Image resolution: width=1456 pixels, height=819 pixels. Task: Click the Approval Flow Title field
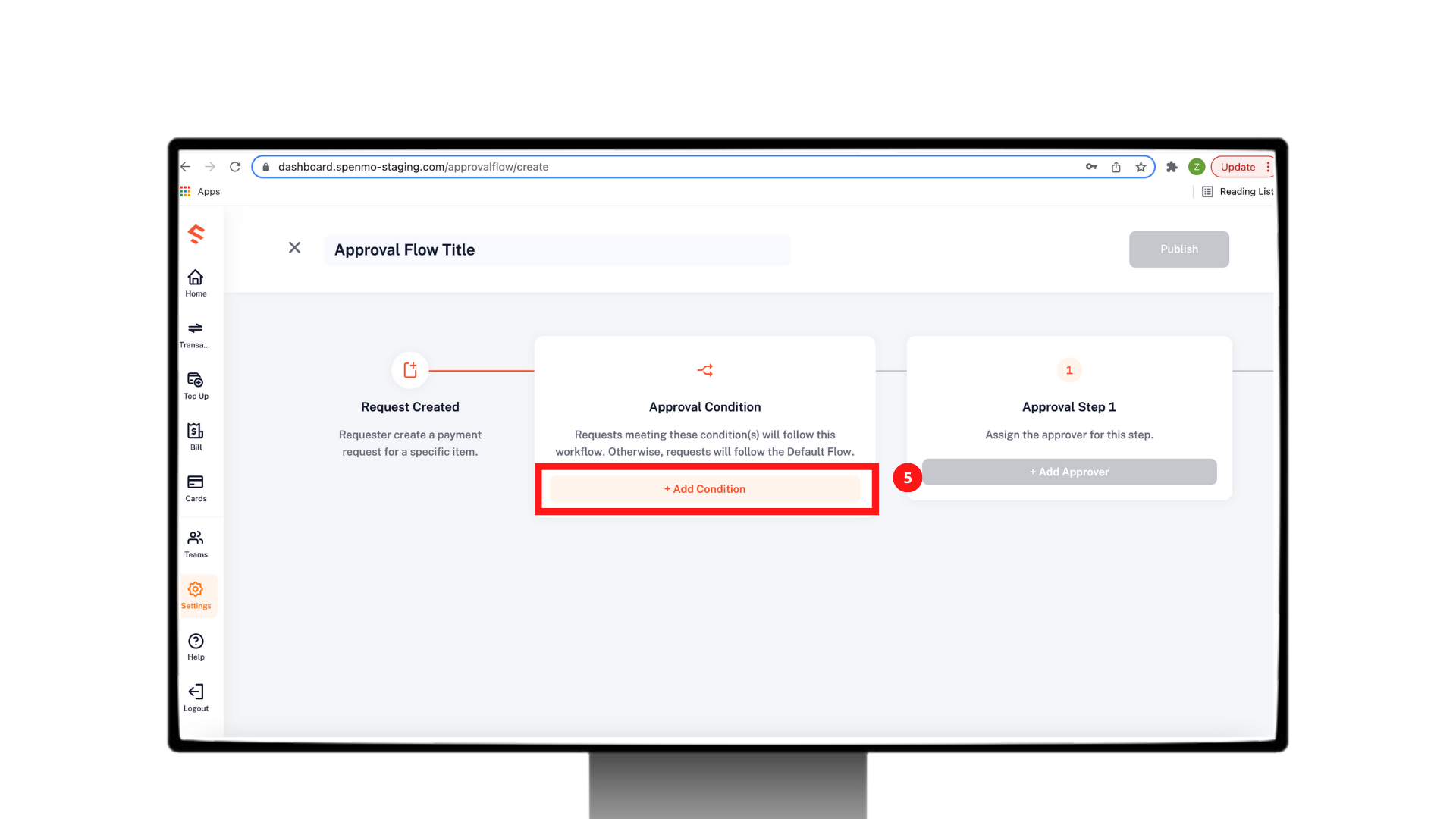tap(557, 249)
